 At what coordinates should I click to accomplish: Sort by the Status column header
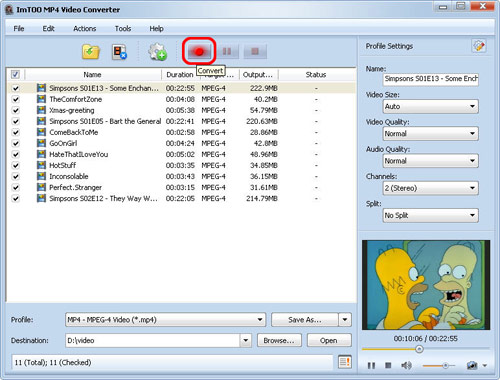click(x=316, y=74)
